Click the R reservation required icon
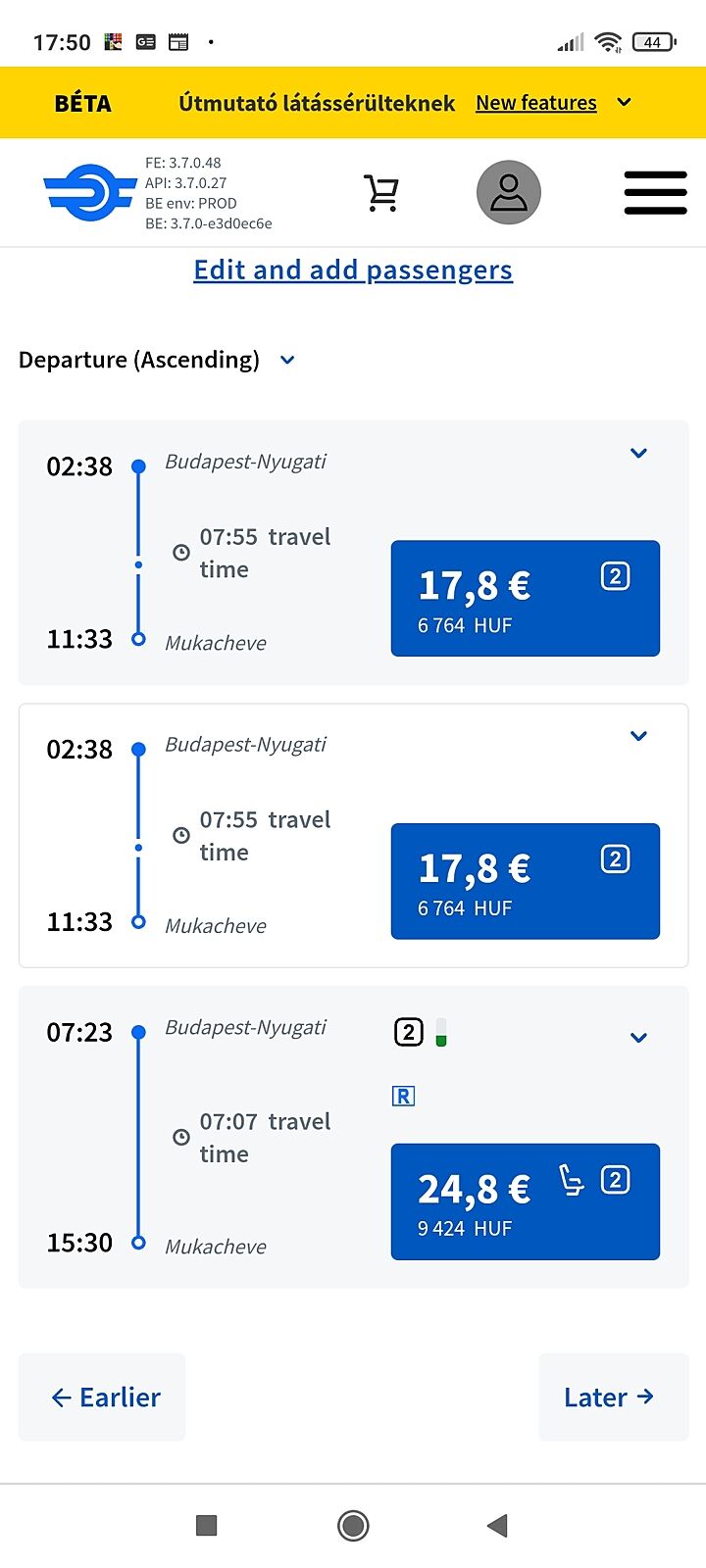706x1568 pixels. [x=403, y=1097]
